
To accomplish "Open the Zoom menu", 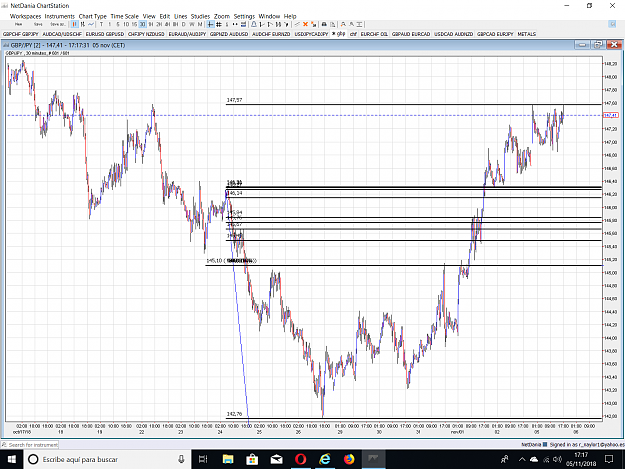I will coord(222,16).
